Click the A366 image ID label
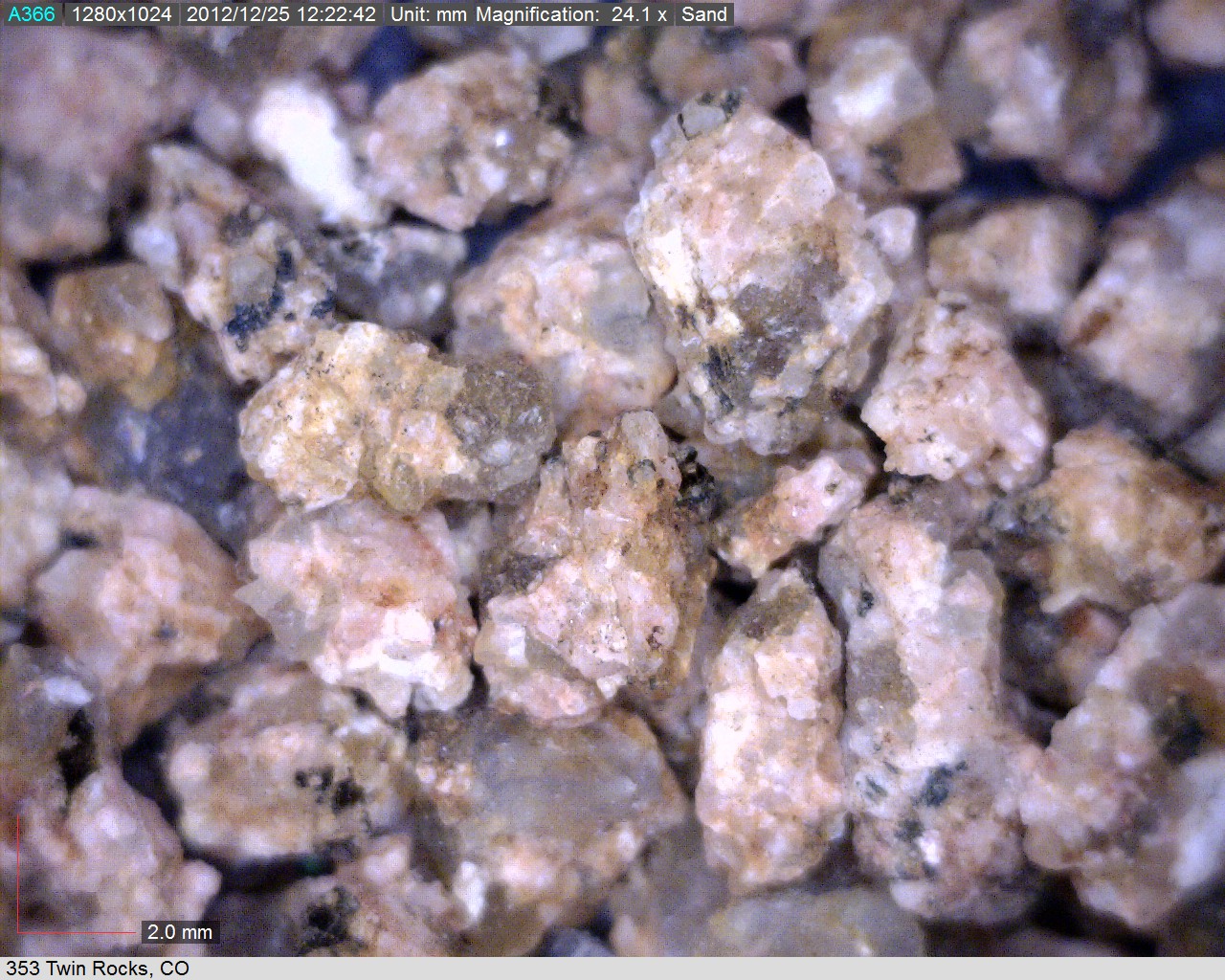The width and height of the screenshot is (1225, 980). [x=32, y=14]
